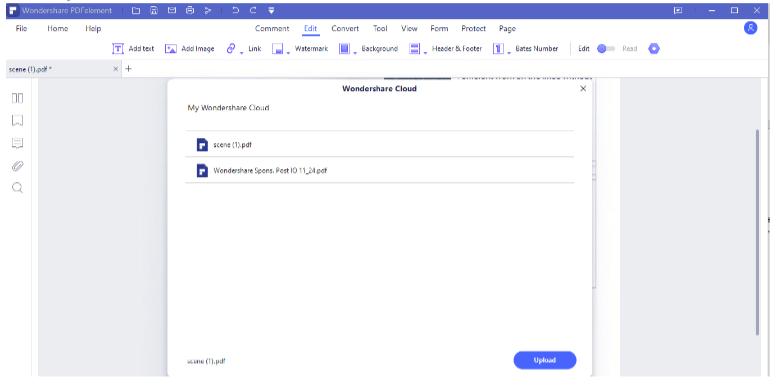Image resolution: width=774 pixels, height=384 pixels.
Task: Click the Background label in toolbar
Action: pos(380,49)
